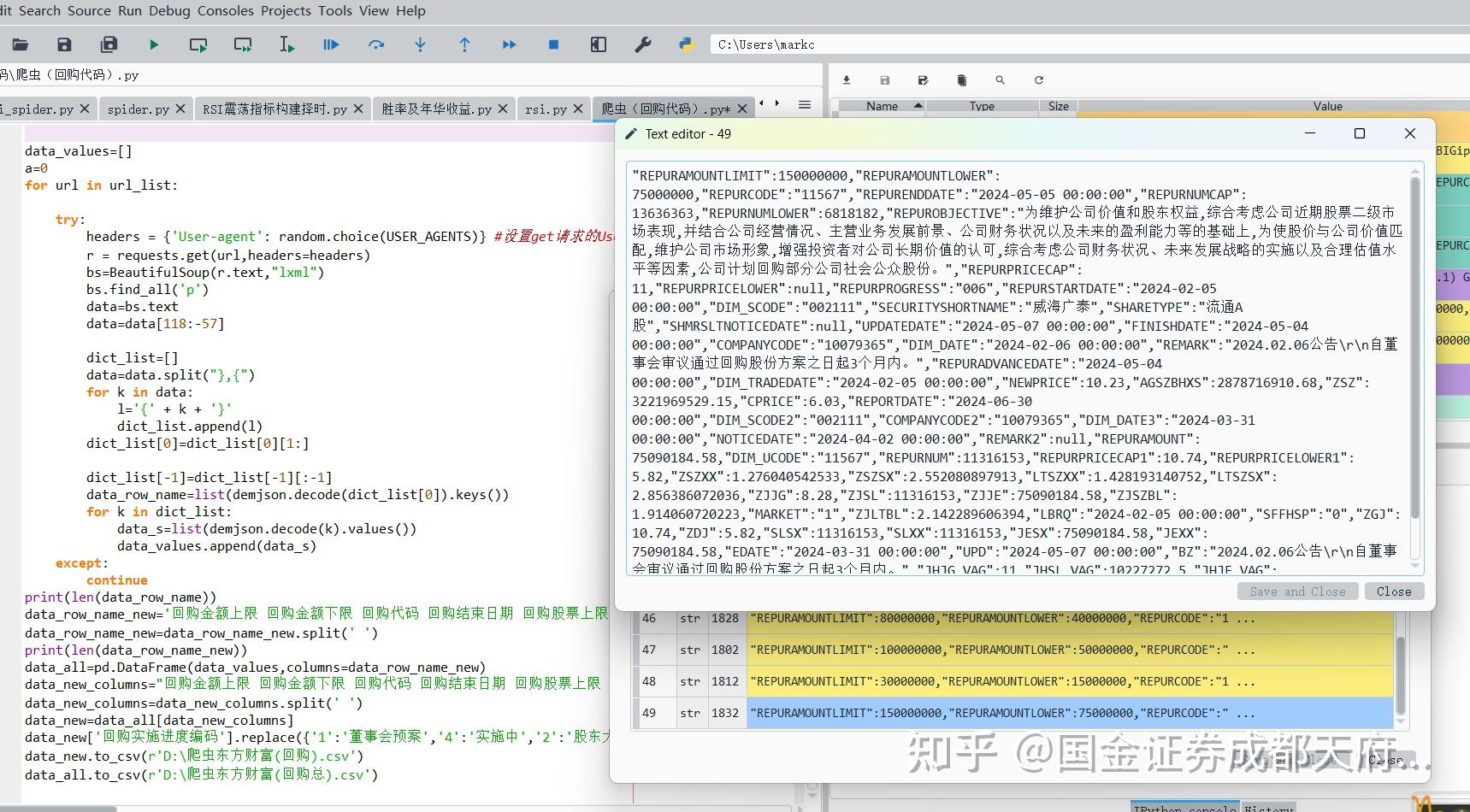This screenshot has width=1470, height=812.
Task: Open a file with the folder icon
Action: 21,44
